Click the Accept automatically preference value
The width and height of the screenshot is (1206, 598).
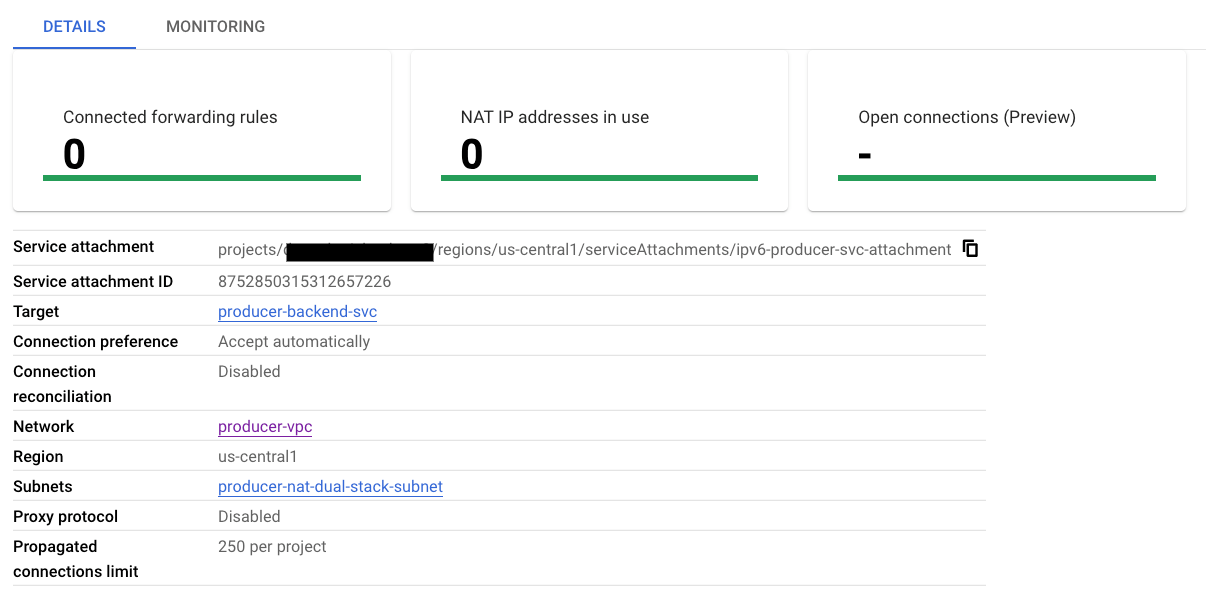(x=294, y=342)
